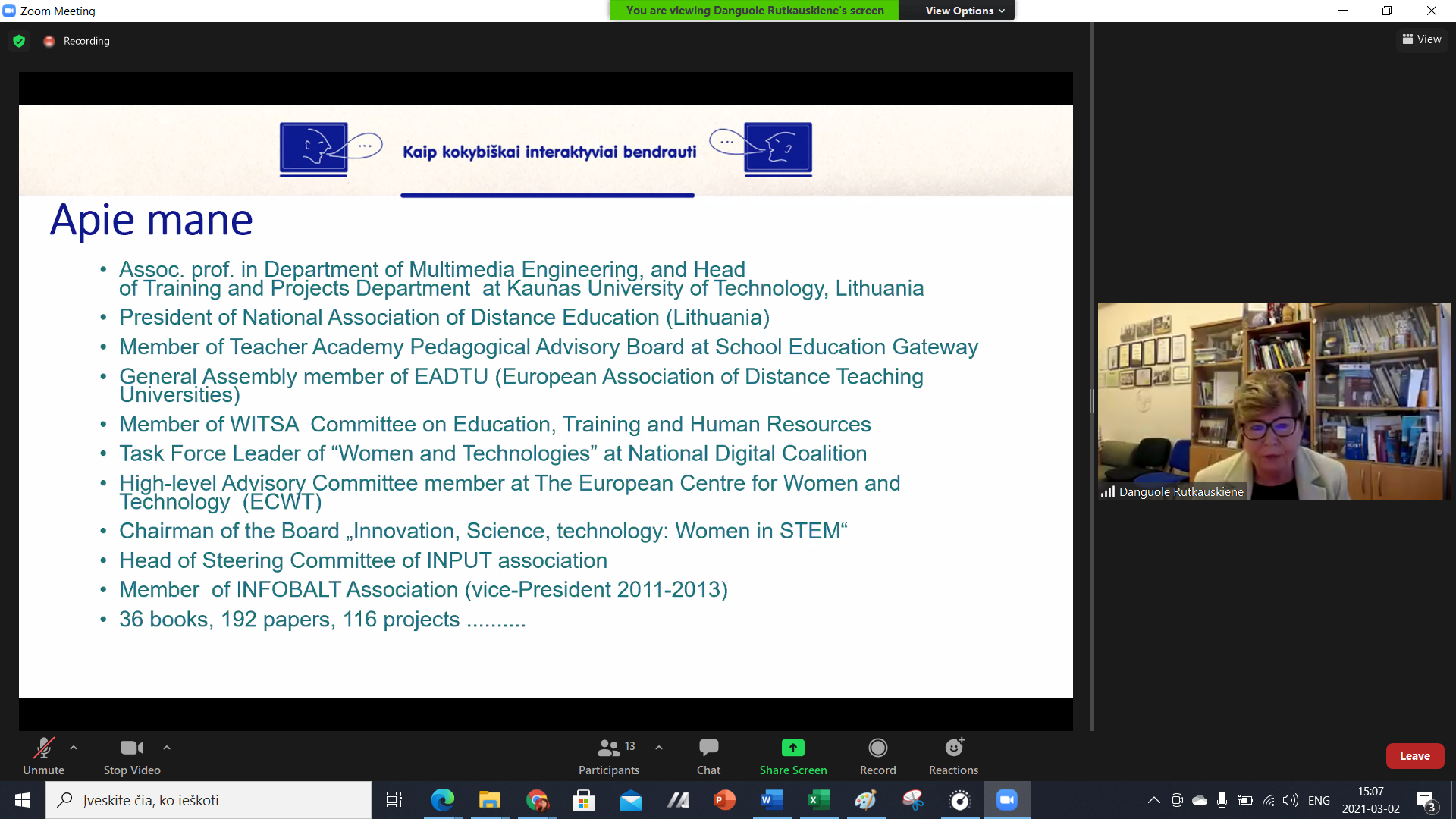Open volume control in tray
The image size is (1456, 819).
click(1290, 800)
